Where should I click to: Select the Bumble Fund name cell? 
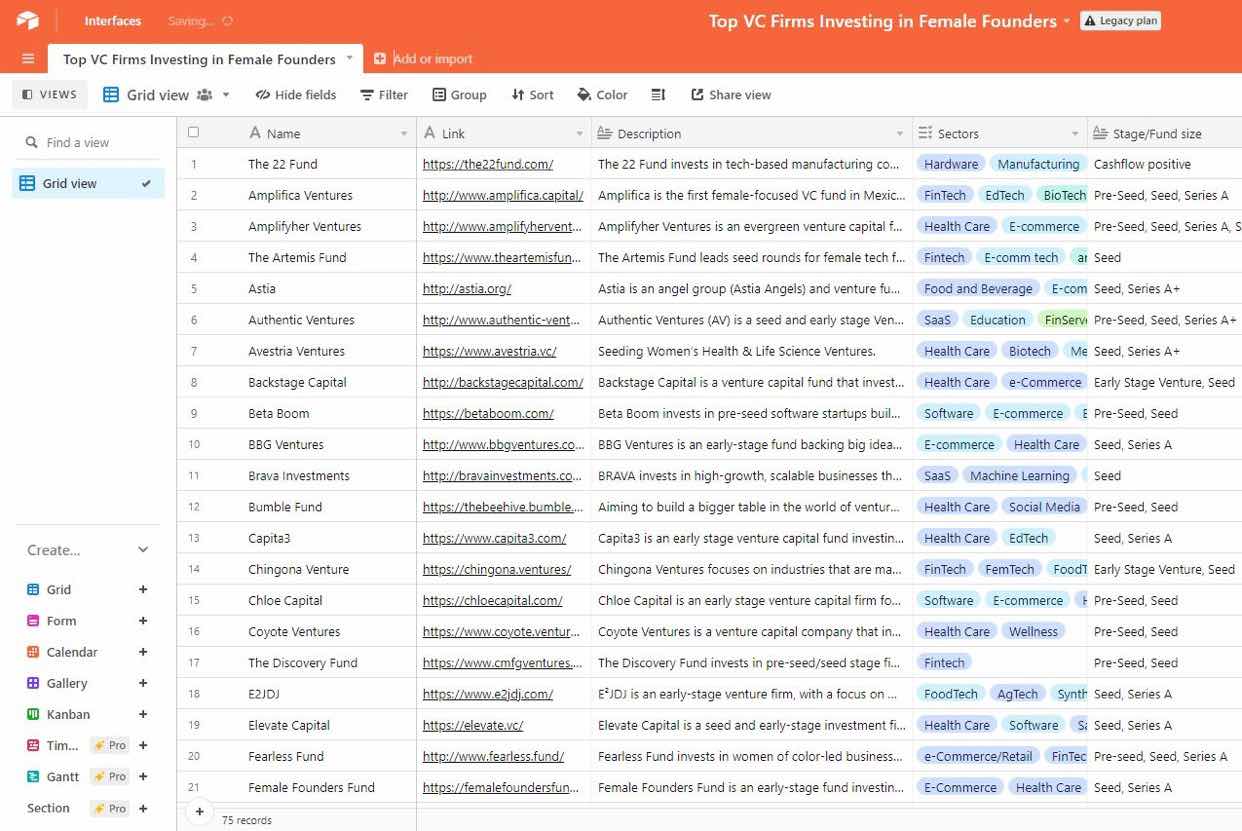[x=285, y=507]
